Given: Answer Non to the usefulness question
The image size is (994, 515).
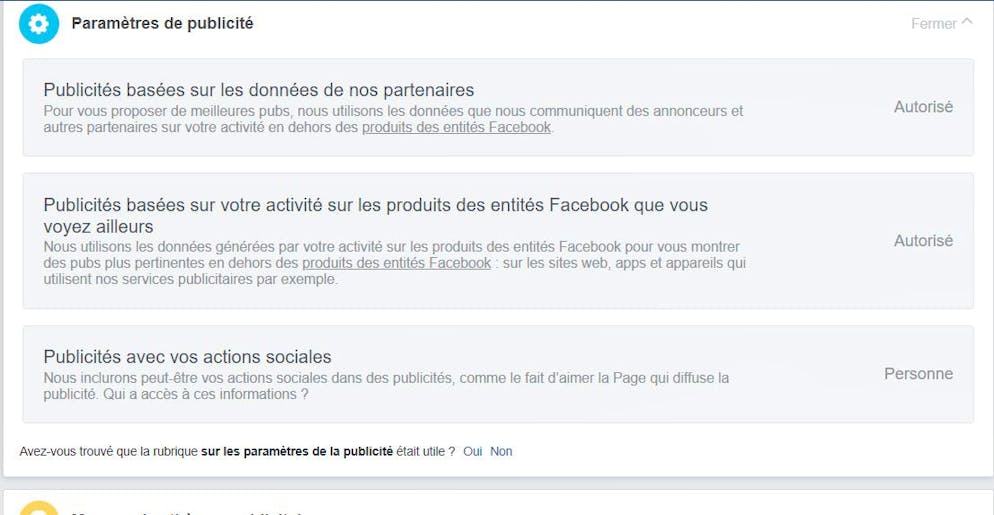Looking at the screenshot, I should tap(501, 452).
